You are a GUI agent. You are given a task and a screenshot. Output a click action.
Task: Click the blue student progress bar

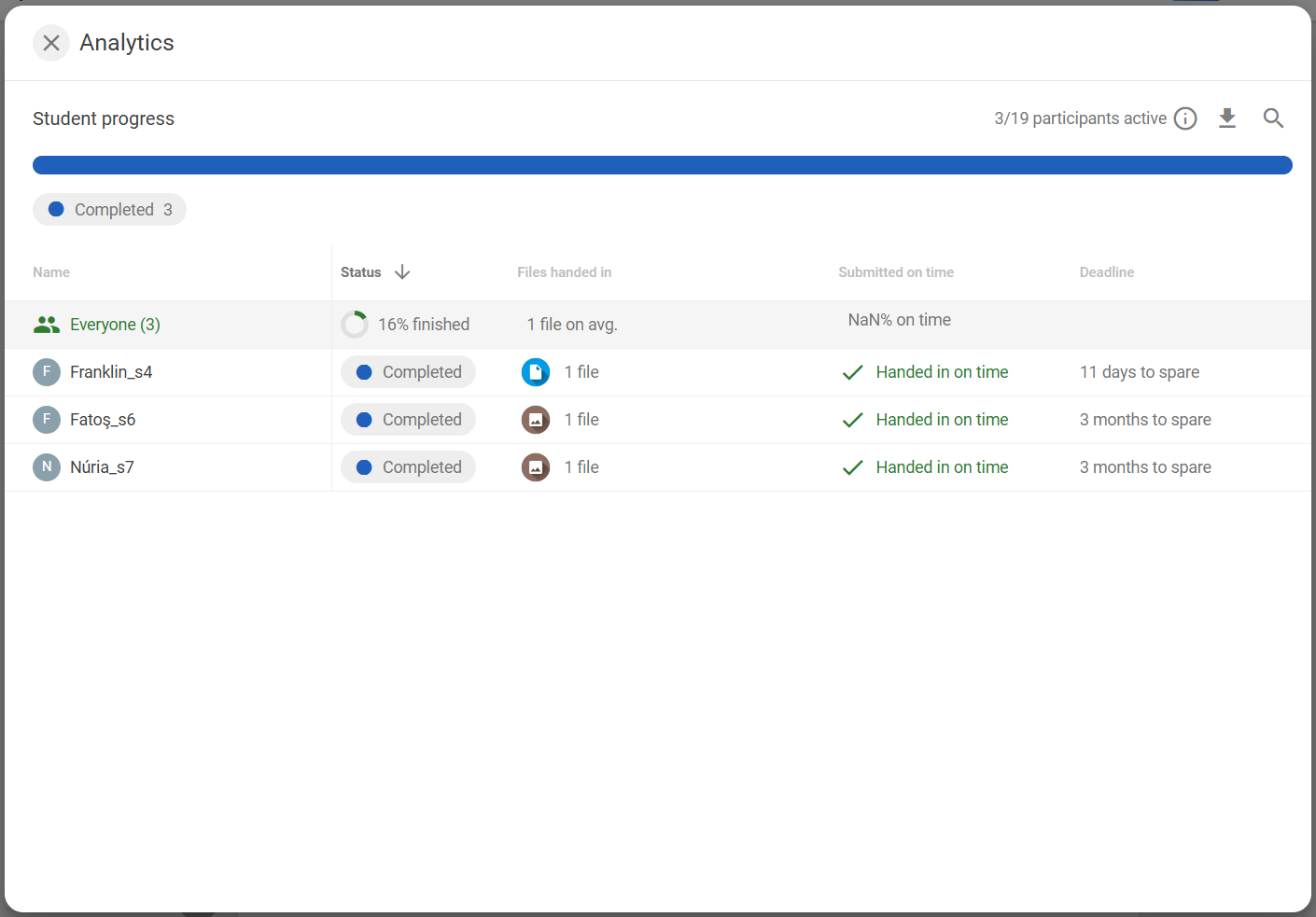point(663,165)
